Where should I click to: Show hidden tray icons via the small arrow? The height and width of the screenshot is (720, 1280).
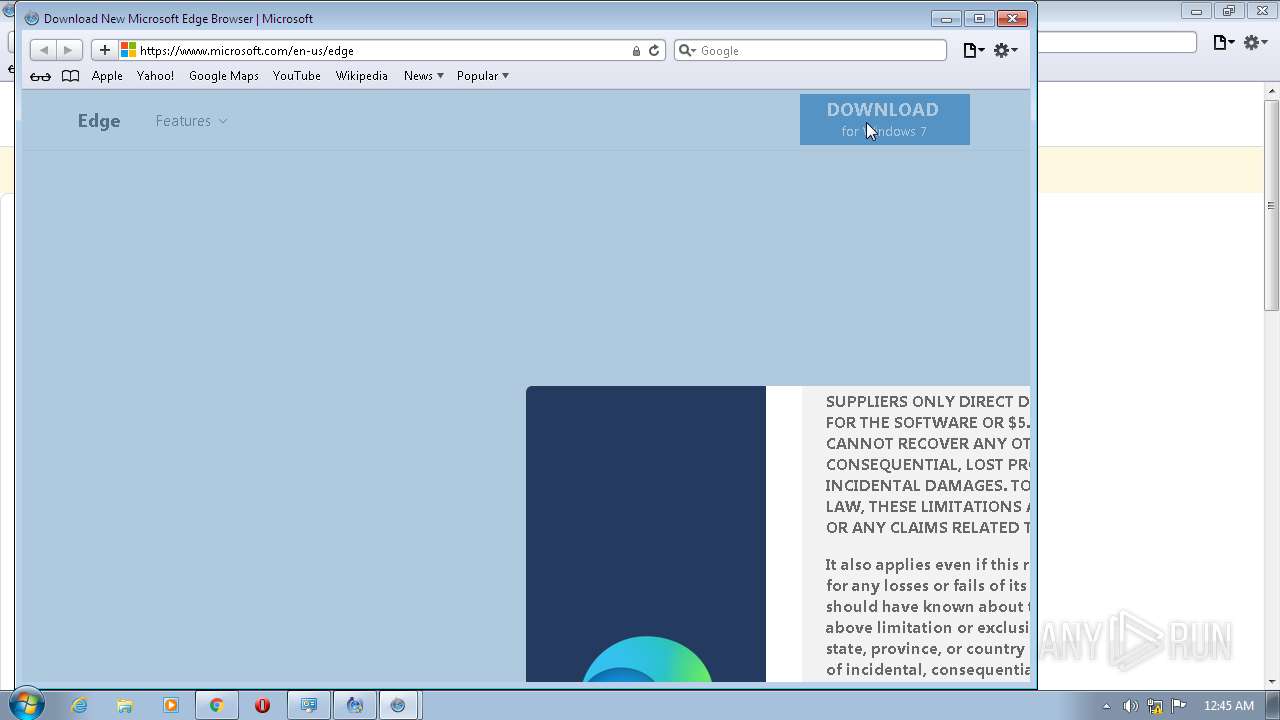click(1106, 706)
